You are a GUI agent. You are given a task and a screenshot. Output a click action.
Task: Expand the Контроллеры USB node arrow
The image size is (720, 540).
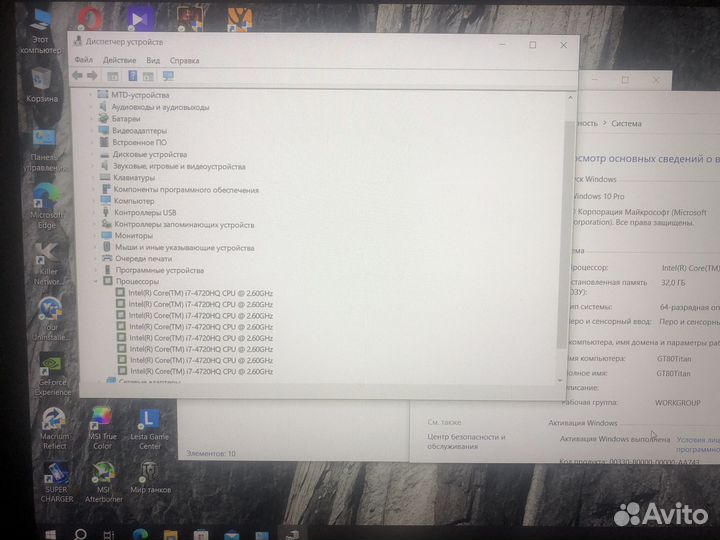[94, 213]
